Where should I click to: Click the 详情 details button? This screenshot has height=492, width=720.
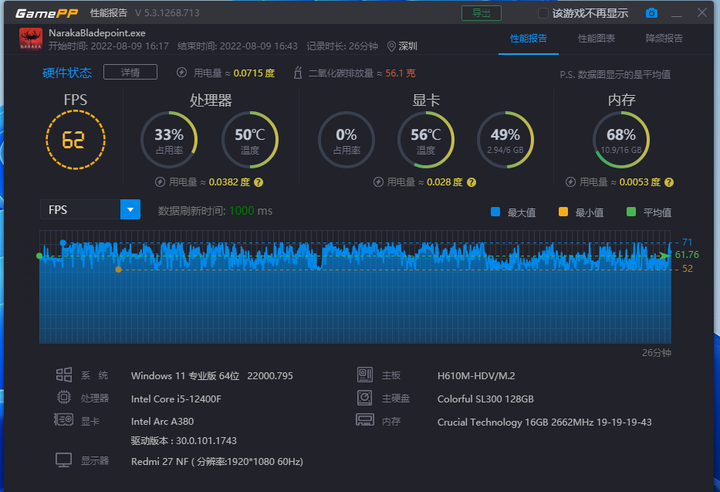point(130,72)
